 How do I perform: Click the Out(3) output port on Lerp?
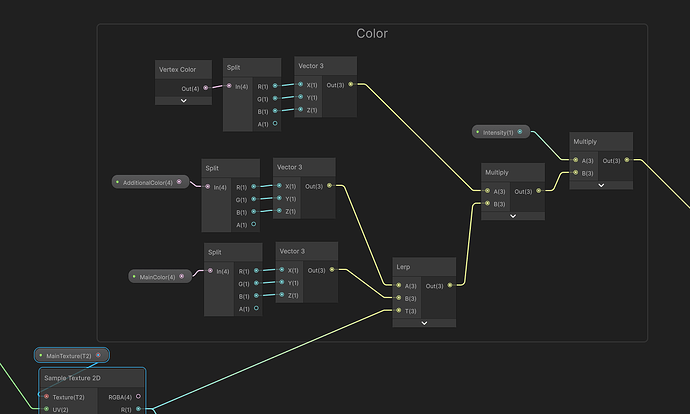449,286
